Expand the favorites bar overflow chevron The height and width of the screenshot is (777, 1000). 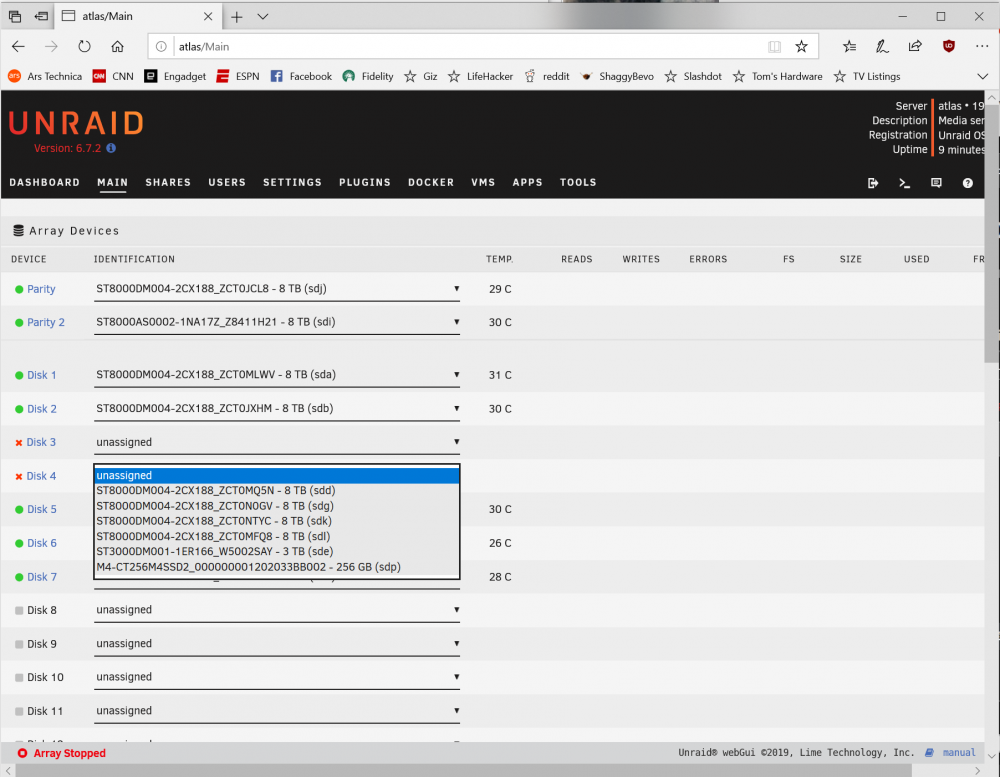tap(983, 77)
